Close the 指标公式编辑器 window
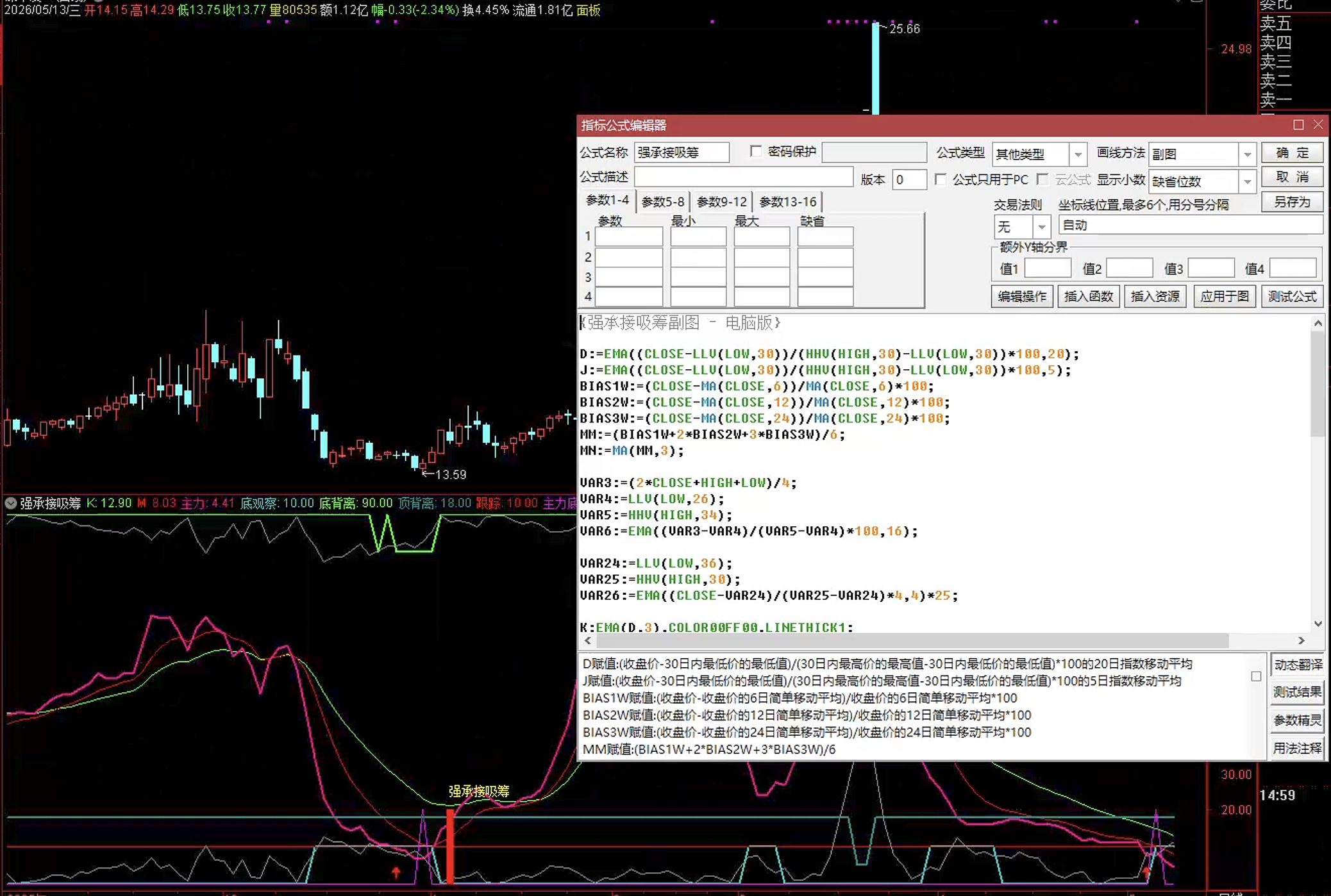 [1318, 124]
